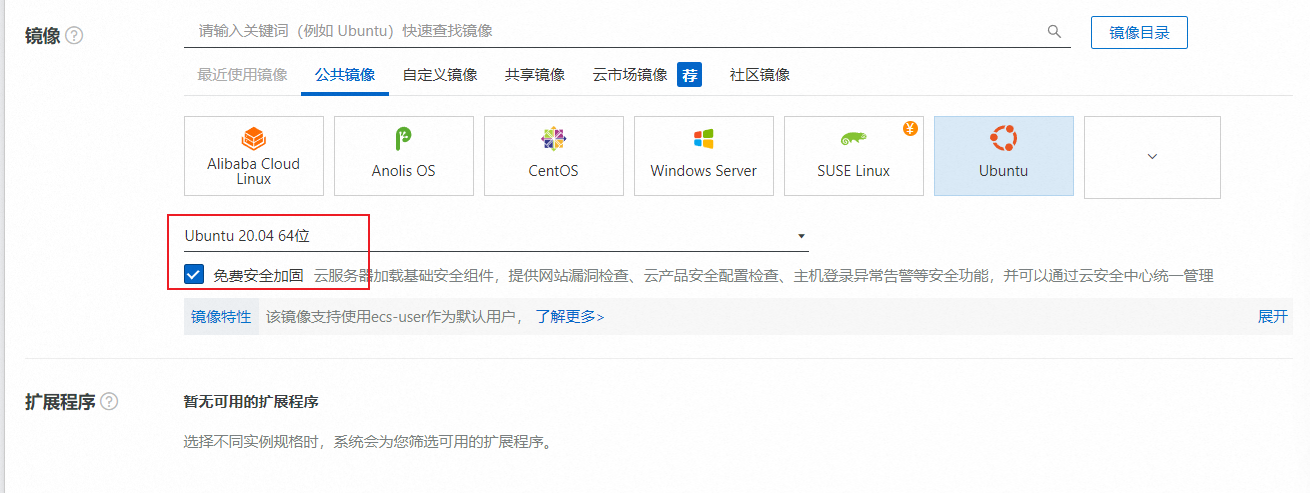Choose the Anolis OS image icon
This screenshot has width=1310, height=493.
[403, 138]
